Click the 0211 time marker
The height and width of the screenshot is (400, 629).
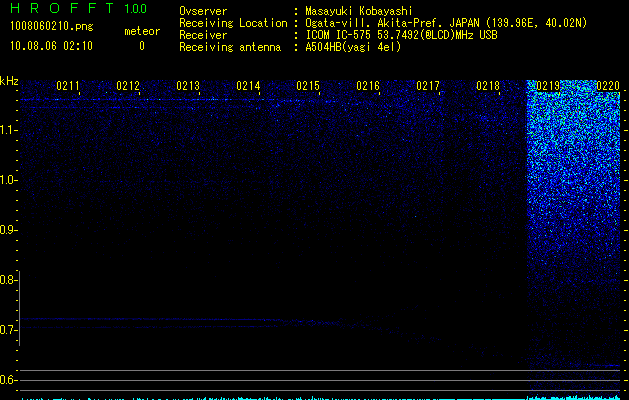pyautogui.click(x=67, y=86)
